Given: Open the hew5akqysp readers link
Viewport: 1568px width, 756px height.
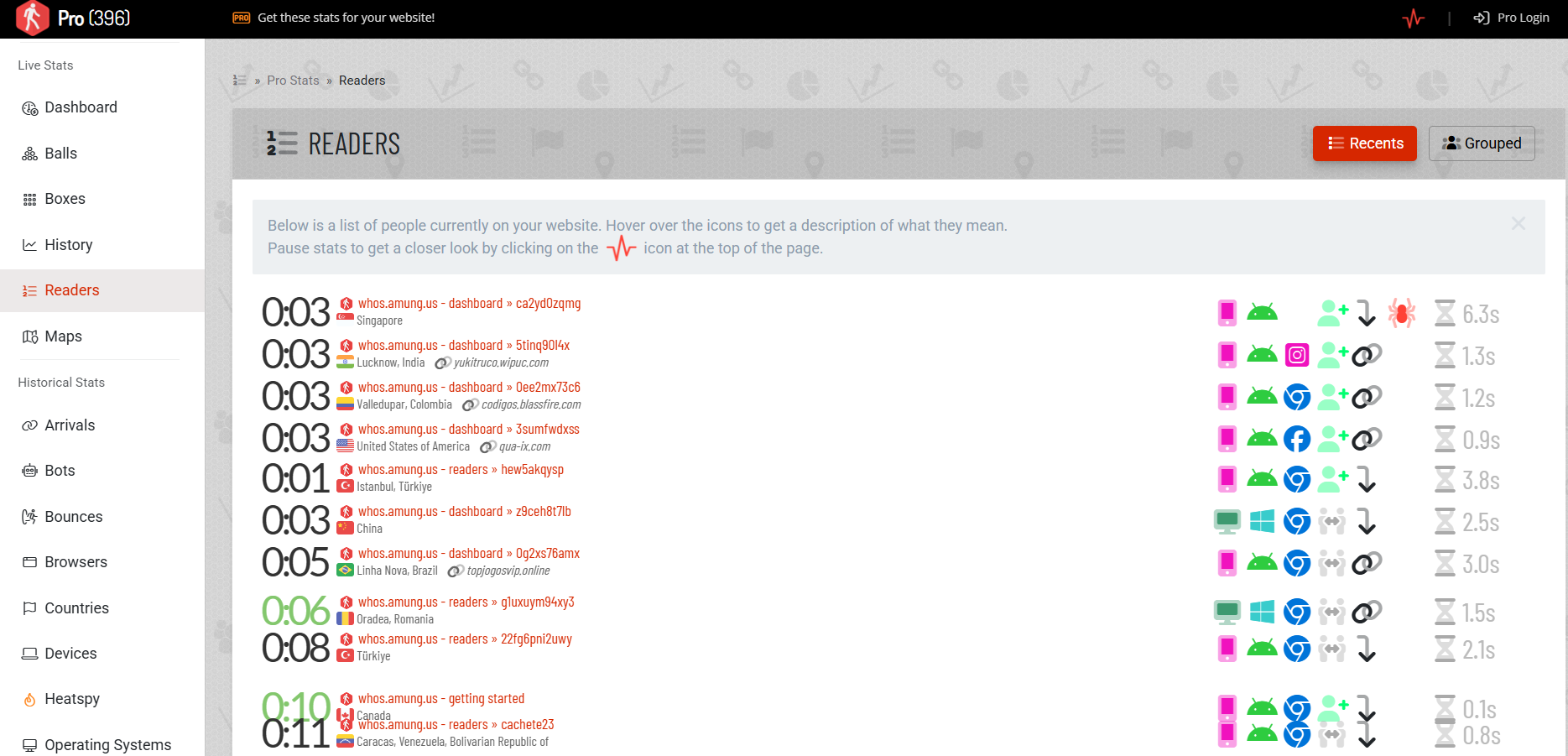Looking at the screenshot, I should click(x=461, y=470).
